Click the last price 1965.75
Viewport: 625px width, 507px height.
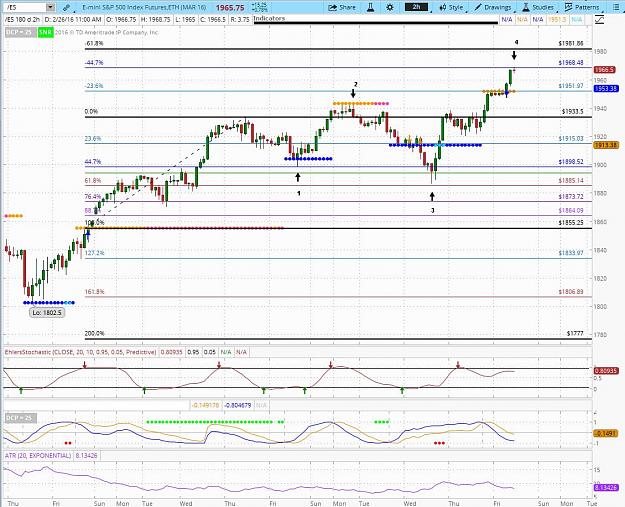click(230, 8)
